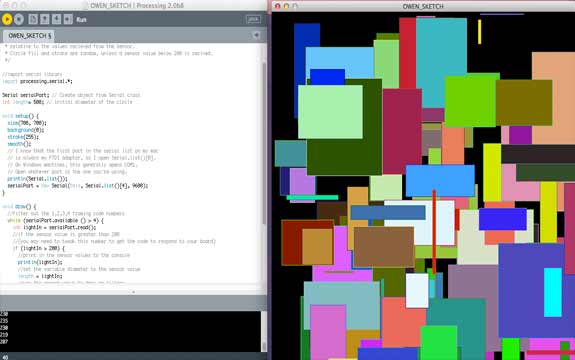The height and width of the screenshot is (360, 575).
Task: Create a new sketch with New icon
Action: point(33,19)
